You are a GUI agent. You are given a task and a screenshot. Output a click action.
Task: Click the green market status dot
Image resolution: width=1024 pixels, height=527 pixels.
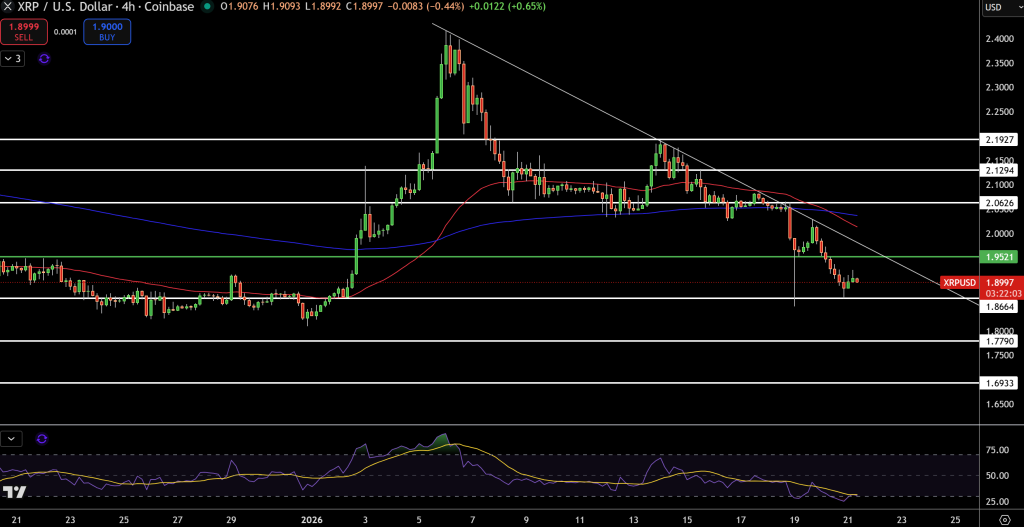point(208,7)
